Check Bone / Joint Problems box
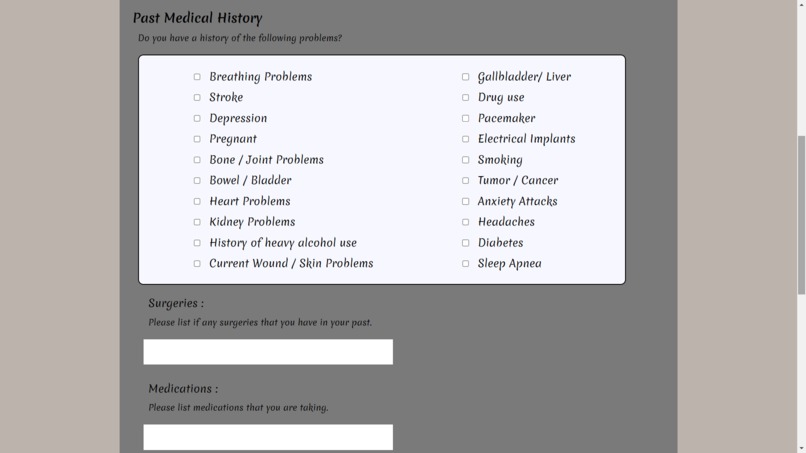The width and height of the screenshot is (806, 453). tap(197, 160)
